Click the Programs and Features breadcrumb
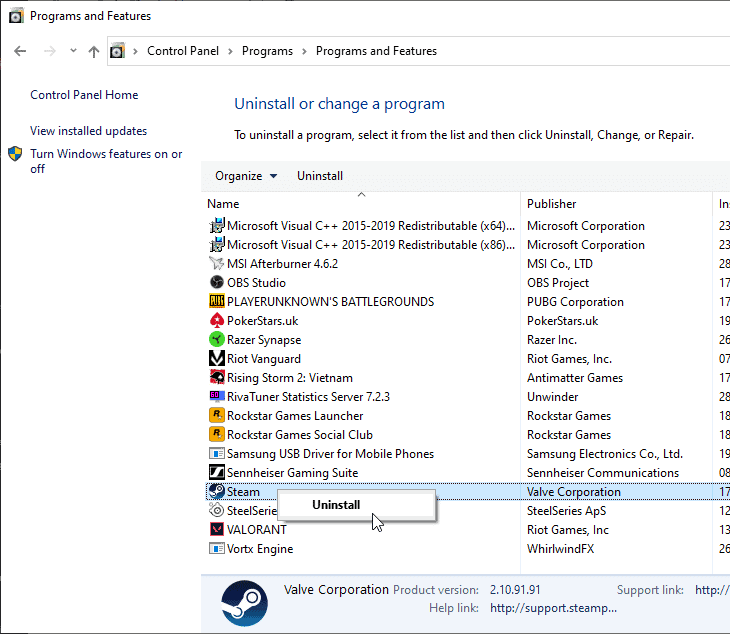Image resolution: width=730 pixels, height=634 pixels. tap(376, 51)
